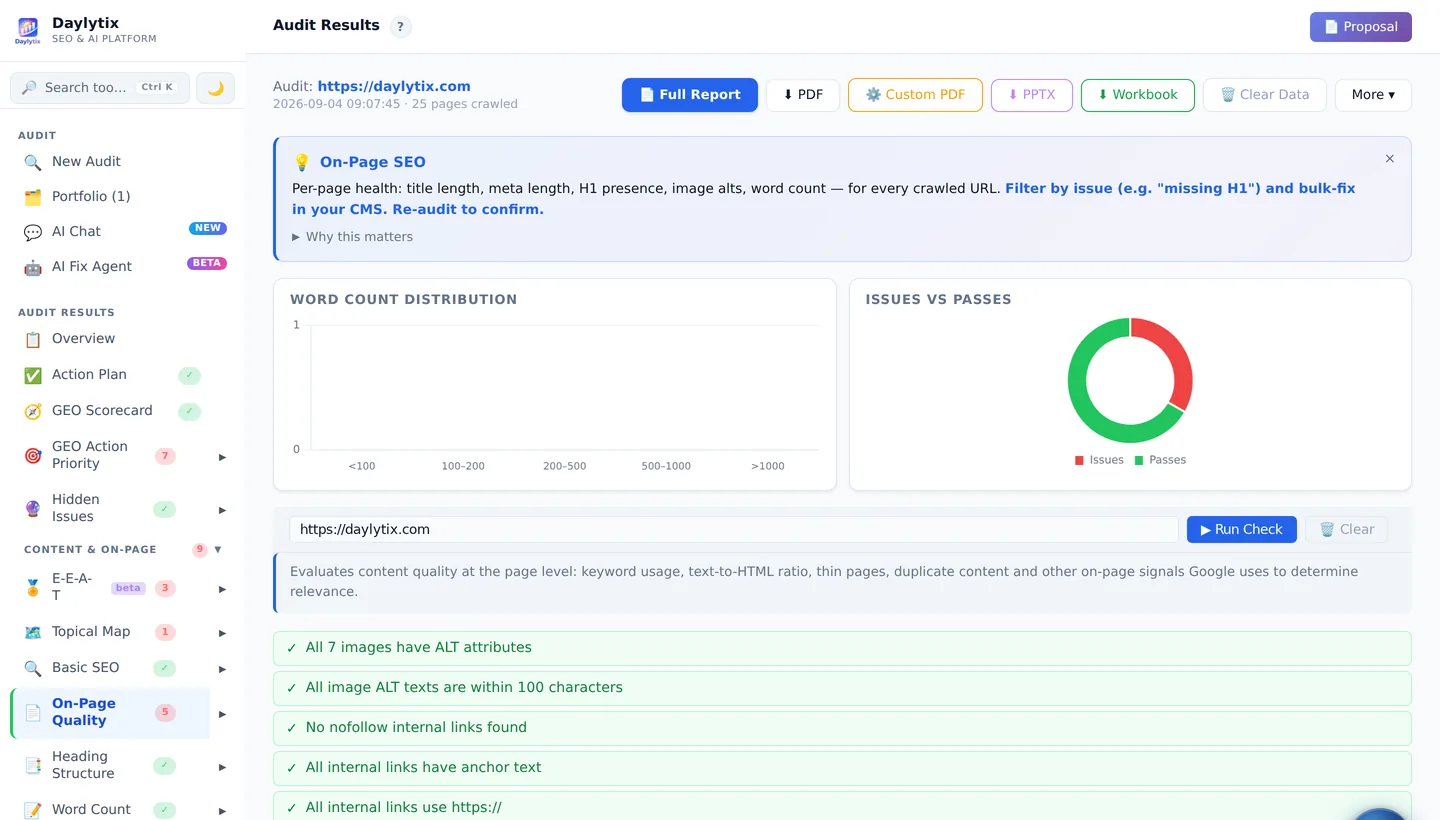Image resolution: width=1440 pixels, height=820 pixels.
Task: Click Clear button next to Run Check
Action: point(1346,530)
